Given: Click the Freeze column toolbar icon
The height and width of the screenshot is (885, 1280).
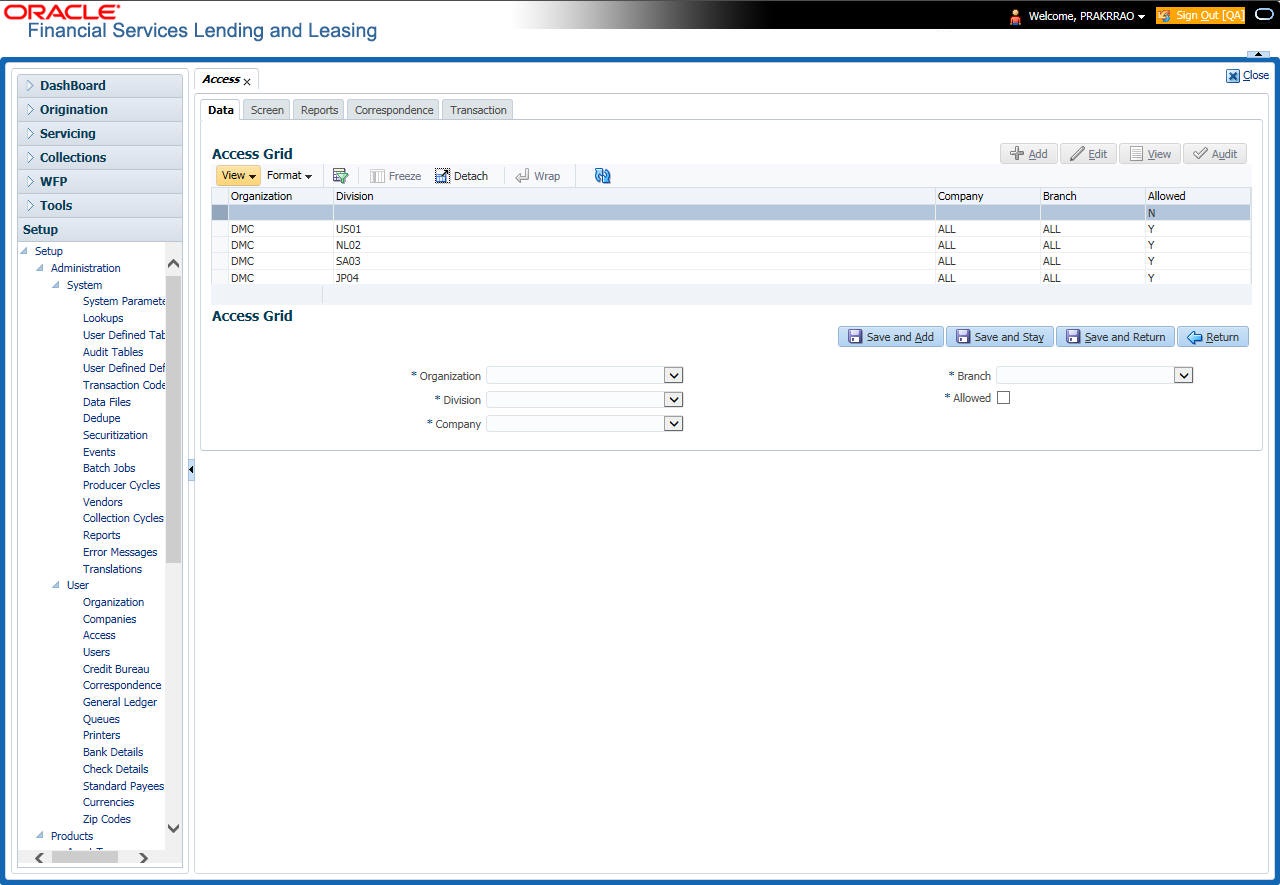Looking at the screenshot, I should (x=395, y=175).
